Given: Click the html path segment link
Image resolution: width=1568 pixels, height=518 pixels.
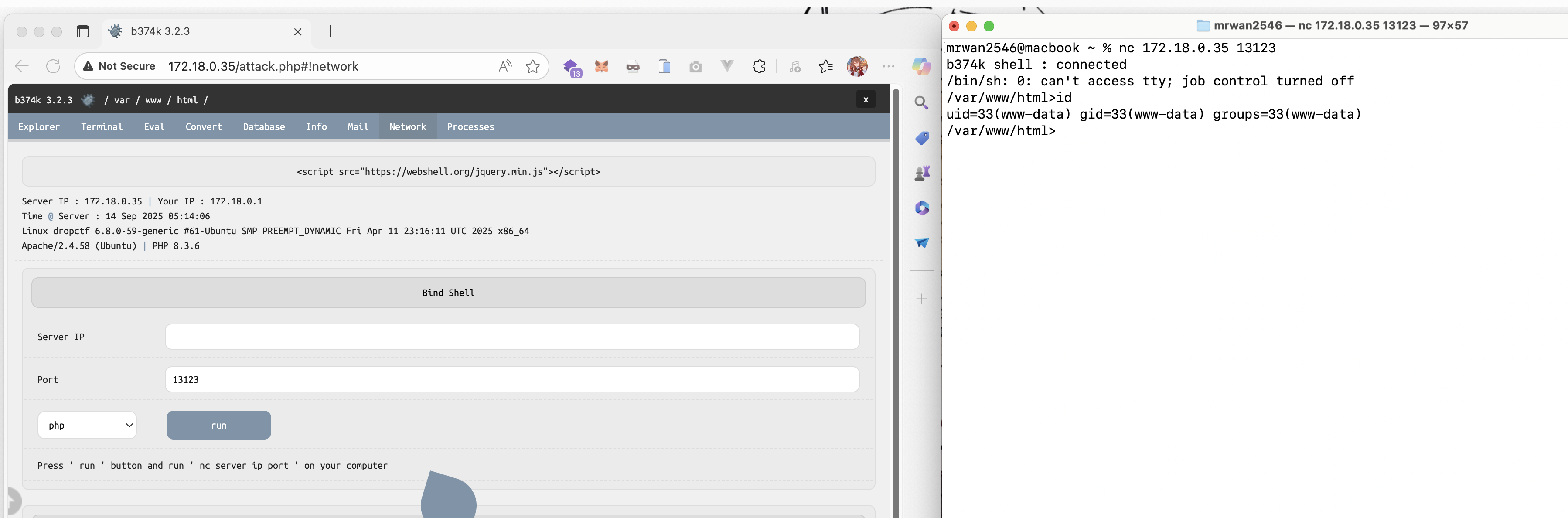Looking at the screenshot, I should [x=187, y=100].
